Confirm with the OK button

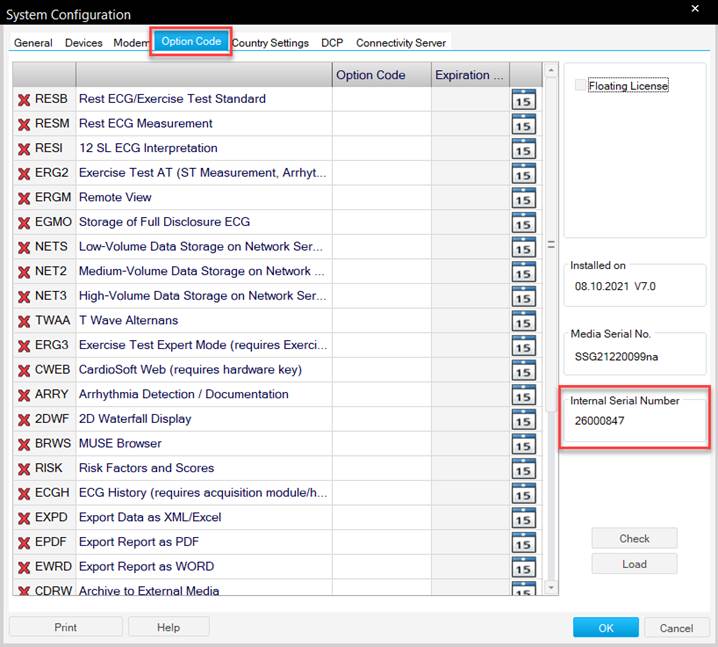point(606,628)
